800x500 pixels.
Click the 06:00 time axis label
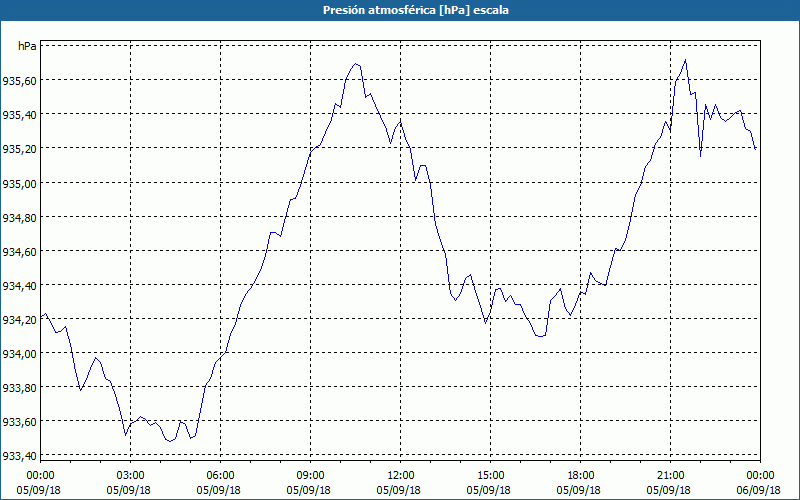220,476
